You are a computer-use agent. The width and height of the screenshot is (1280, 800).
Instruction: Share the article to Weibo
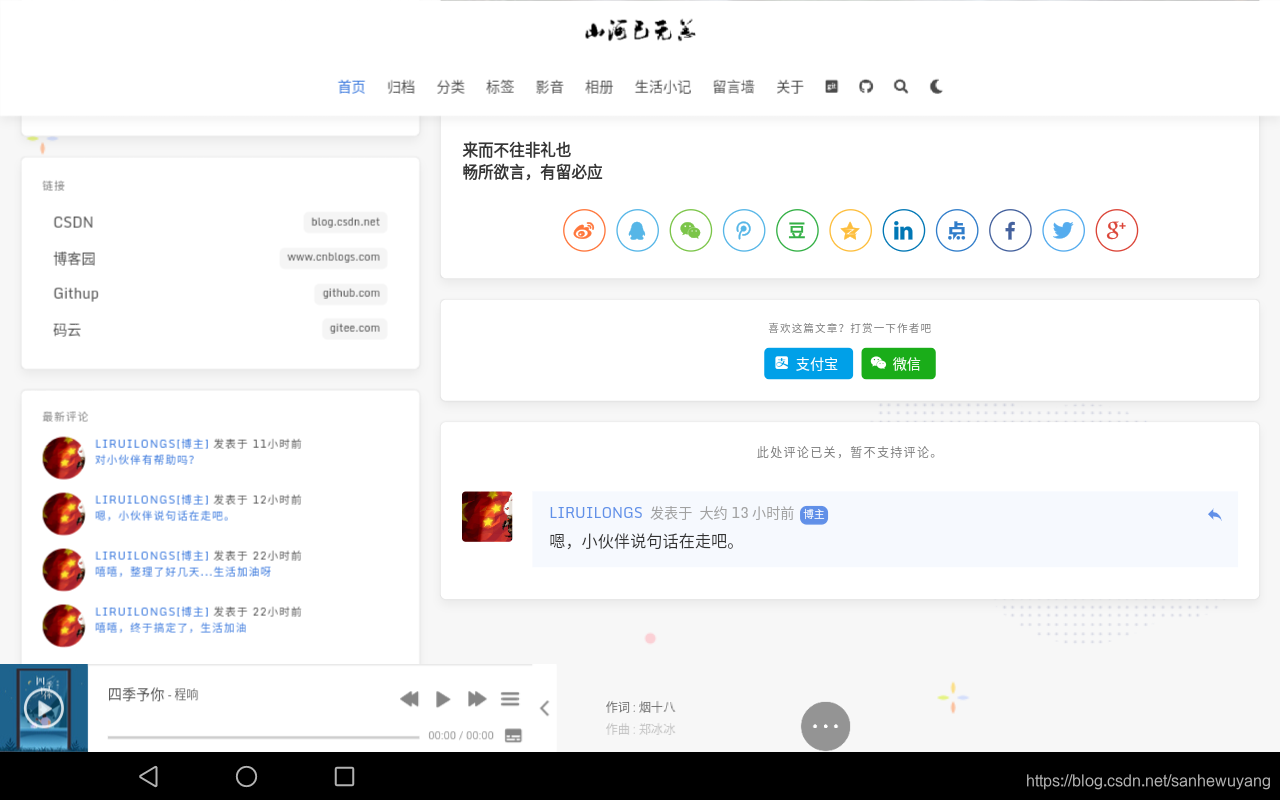(x=584, y=230)
